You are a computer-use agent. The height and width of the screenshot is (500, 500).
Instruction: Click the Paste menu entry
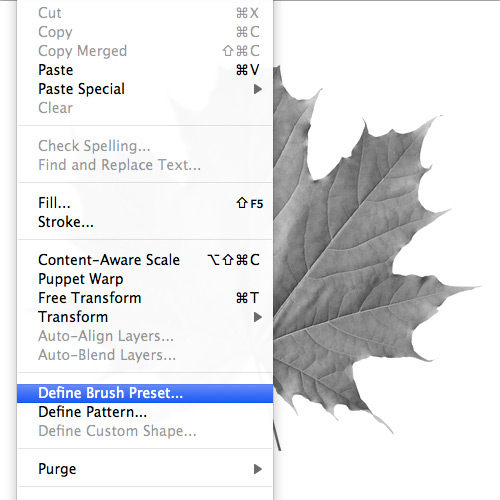pos(145,70)
